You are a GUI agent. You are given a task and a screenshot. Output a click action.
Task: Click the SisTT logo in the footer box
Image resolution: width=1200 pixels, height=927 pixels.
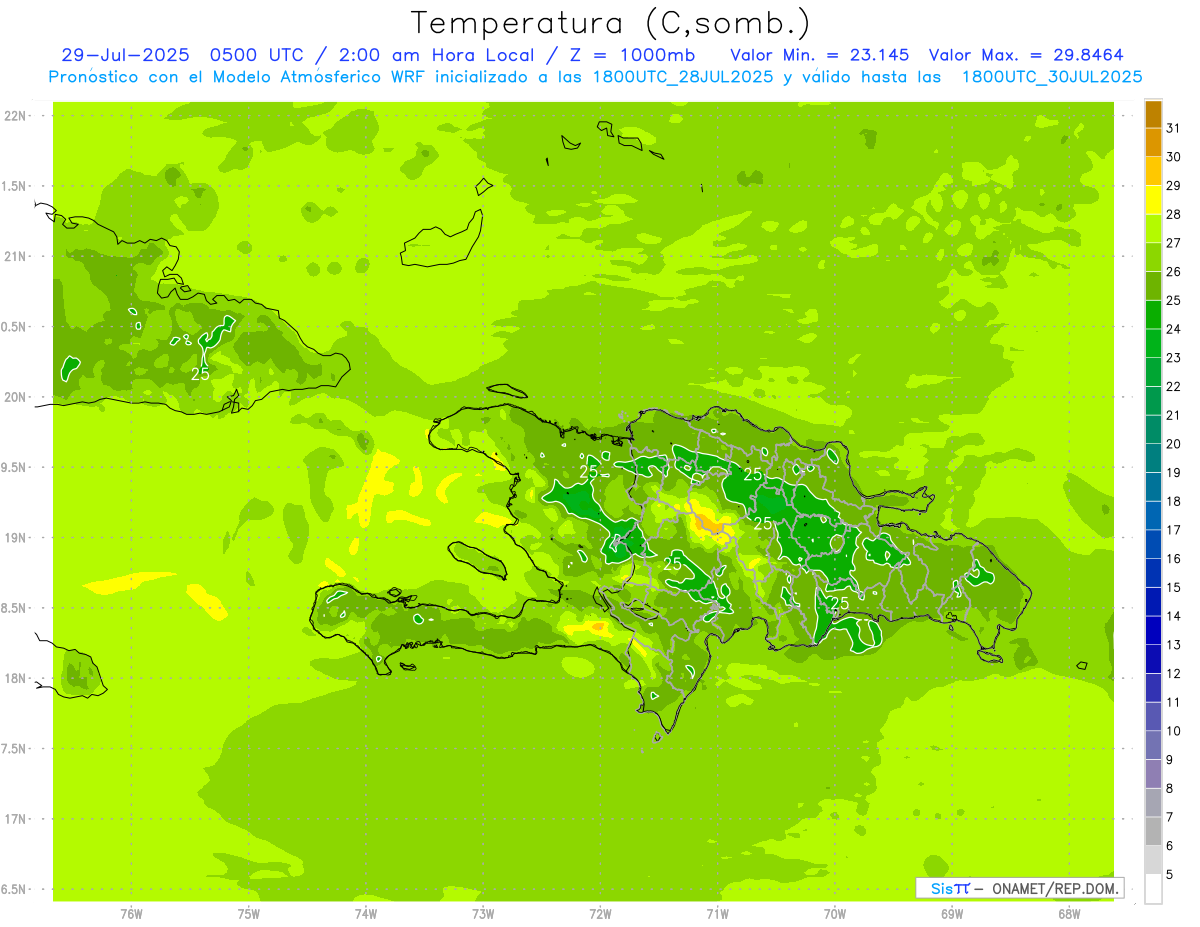(x=950, y=888)
